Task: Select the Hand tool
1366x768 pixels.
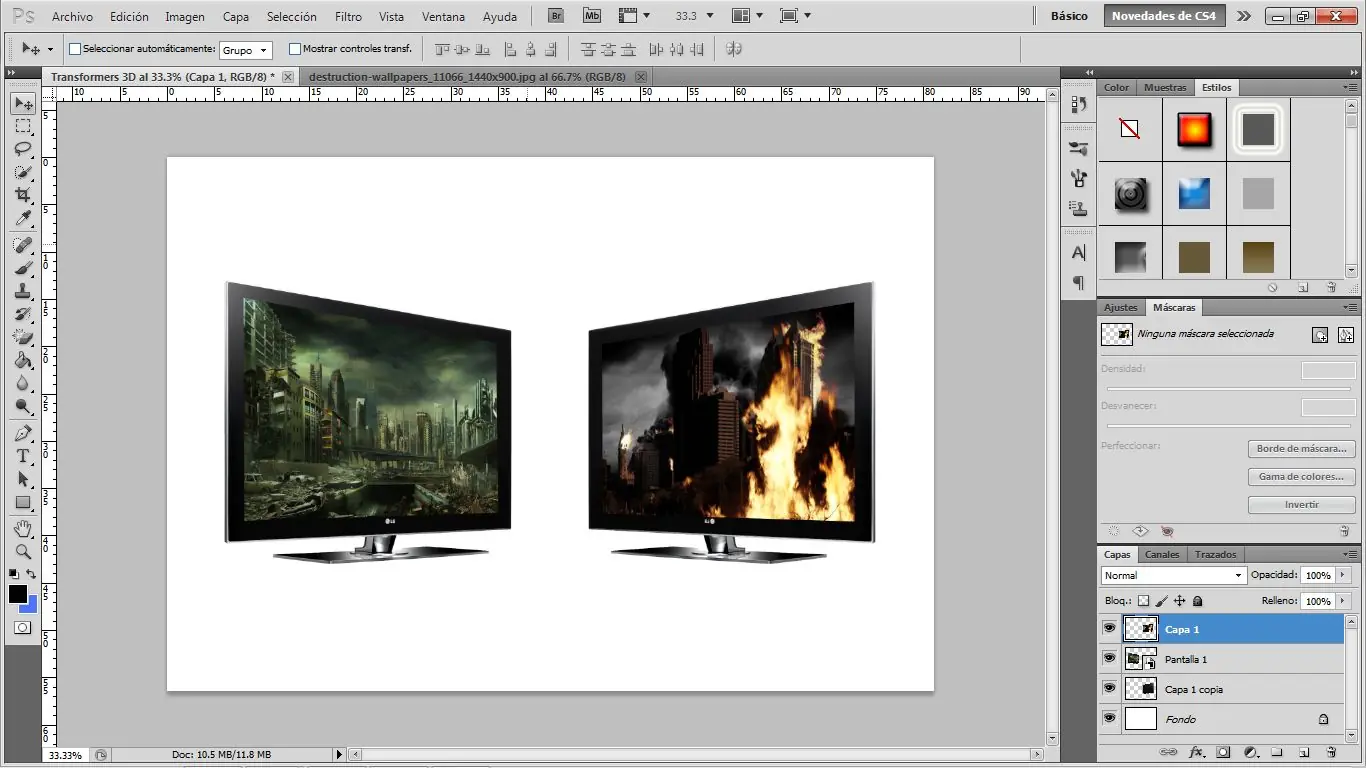Action: coord(23,528)
